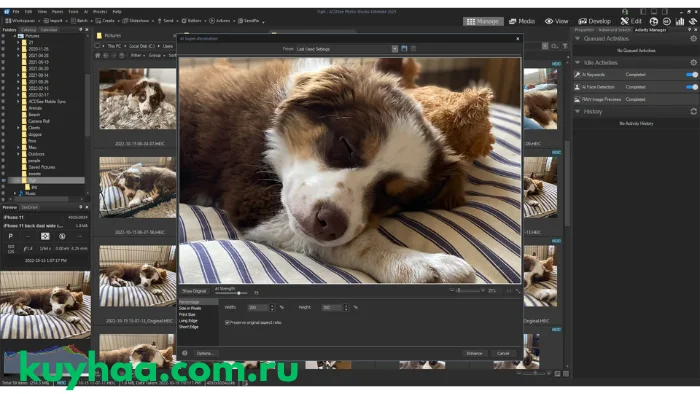Switch to Edit mode

pos(631,21)
